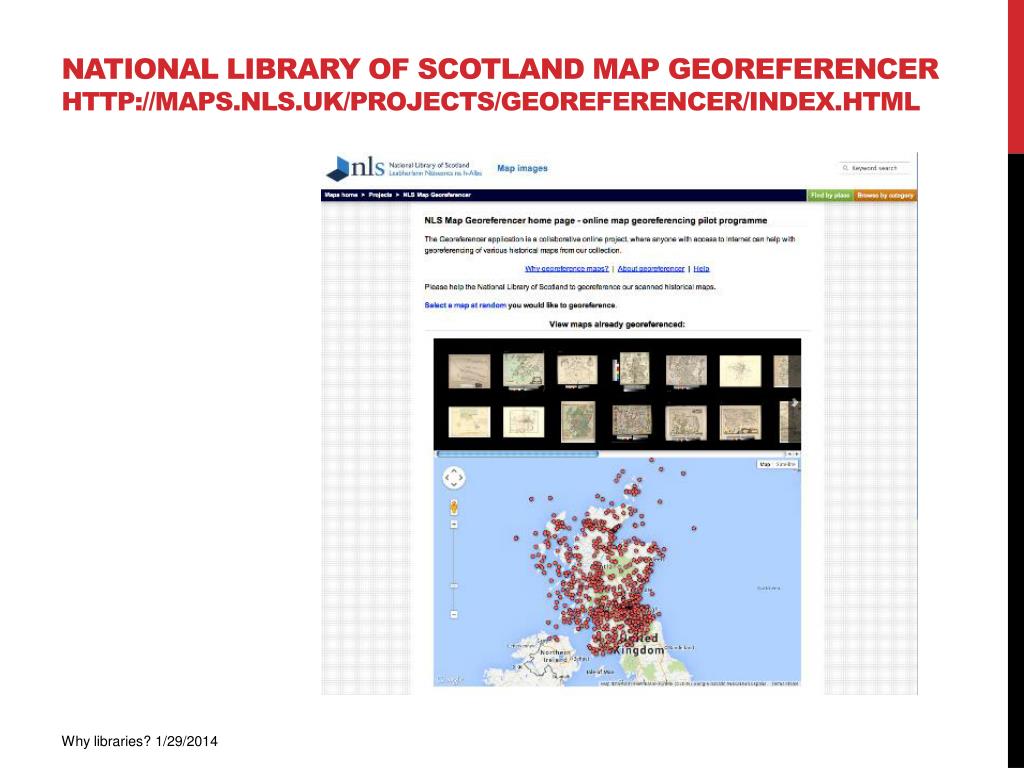Click 'Select a map at random' link
Image resolution: width=1024 pixels, height=768 pixels.
[x=465, y=305]
